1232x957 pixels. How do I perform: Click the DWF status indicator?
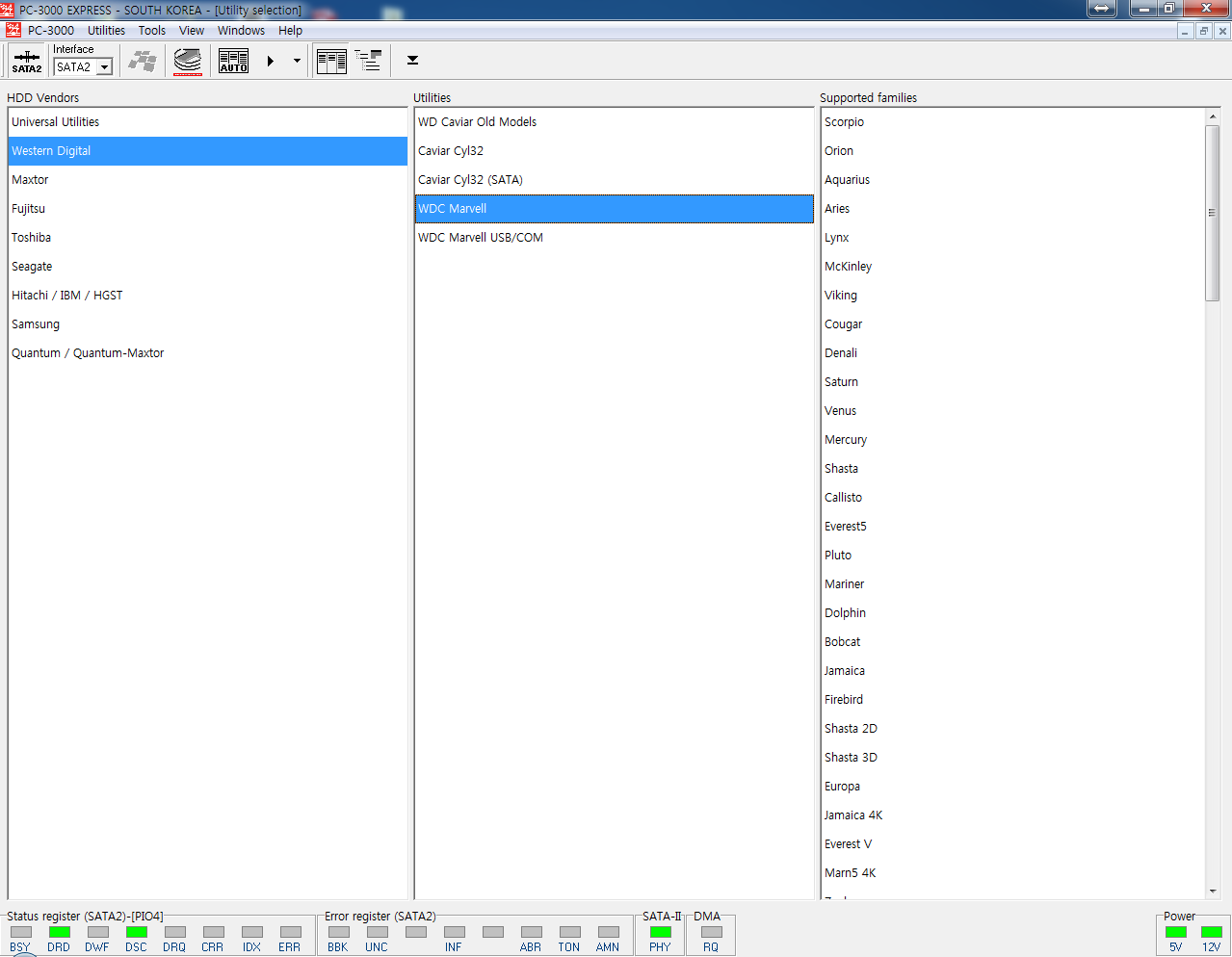97,932
